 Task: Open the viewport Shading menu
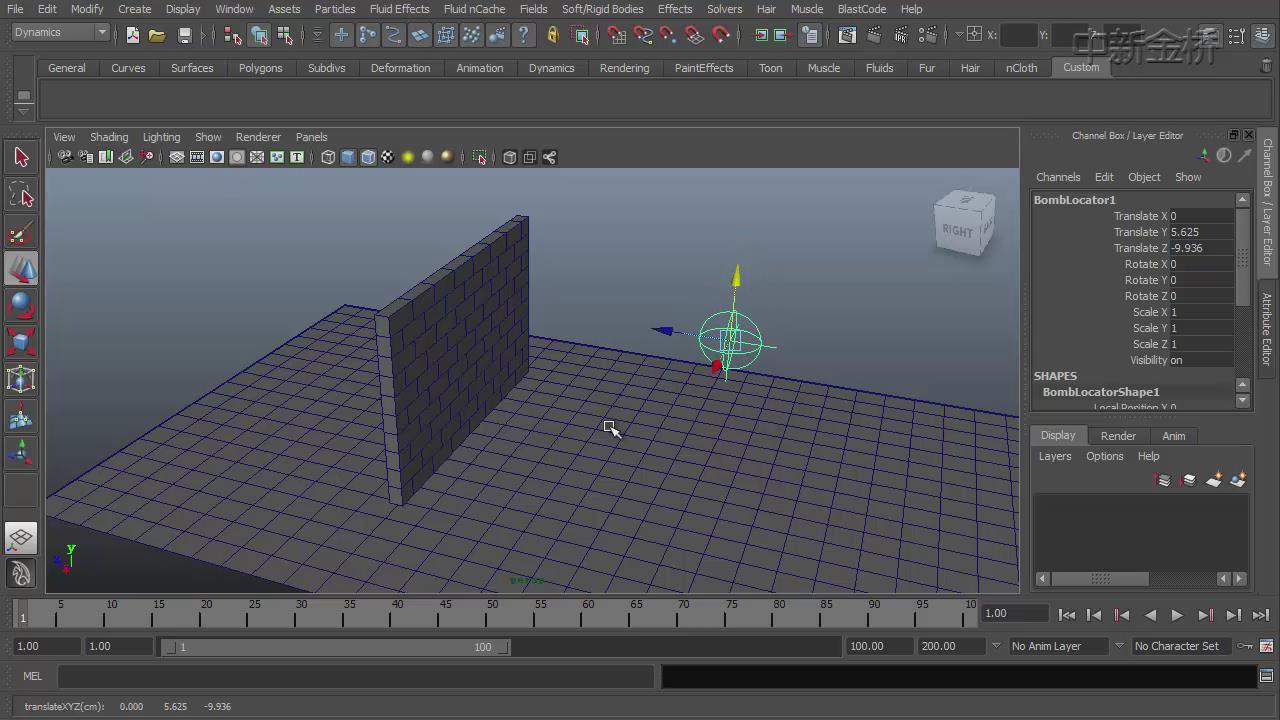pyautogui.click(x=109, y=137)
